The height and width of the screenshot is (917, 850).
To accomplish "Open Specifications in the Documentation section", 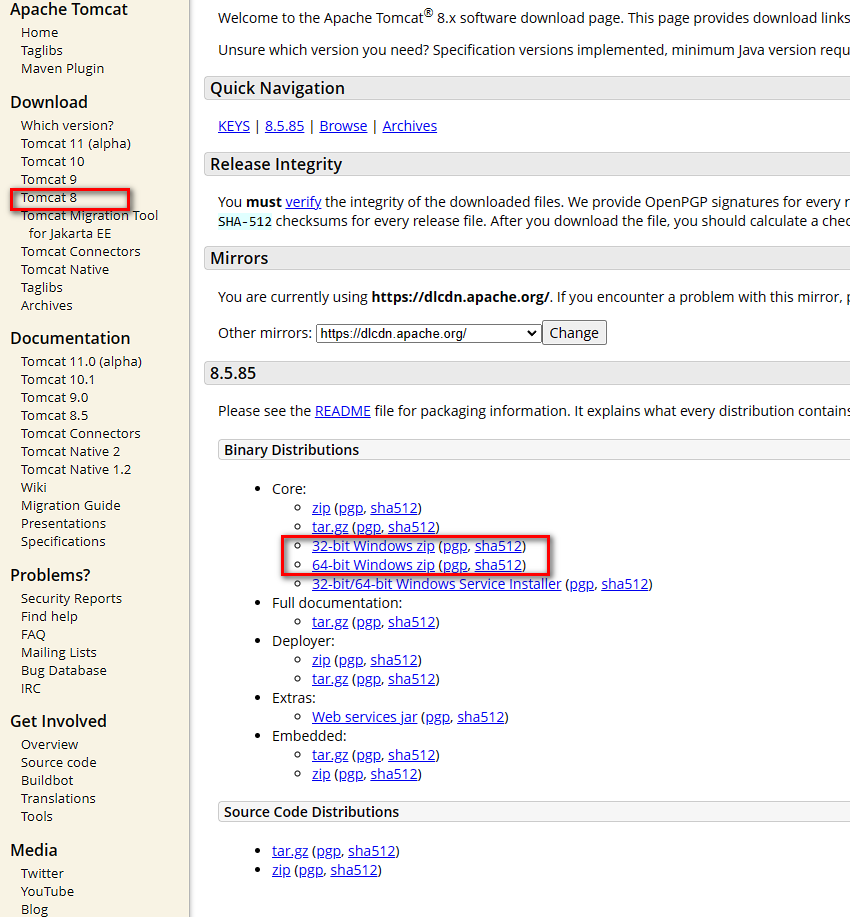I will [63, 542].
